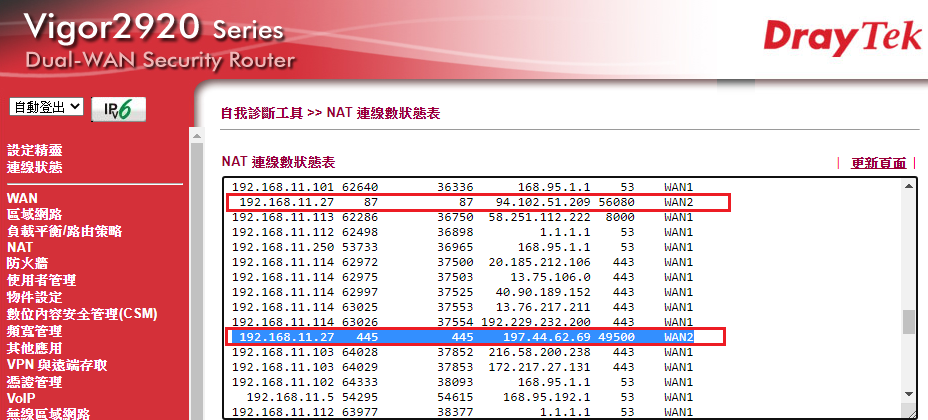Click NAT table scrollbar up arrow
Viewport: 928px width, 420px height.
pos(908,186)
